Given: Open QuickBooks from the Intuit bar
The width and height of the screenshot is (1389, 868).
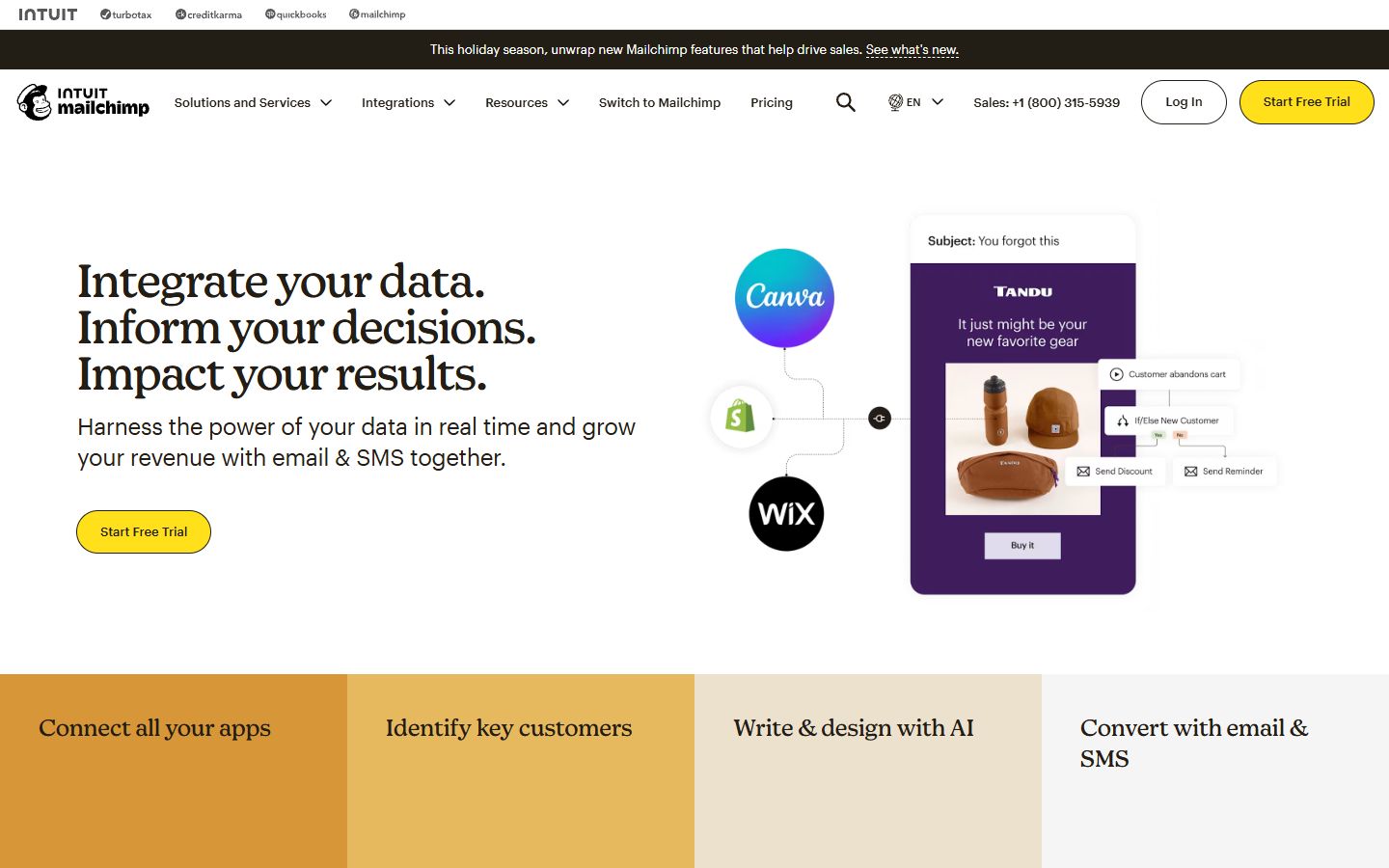Looking at the screenshot, I should [295, 14].
